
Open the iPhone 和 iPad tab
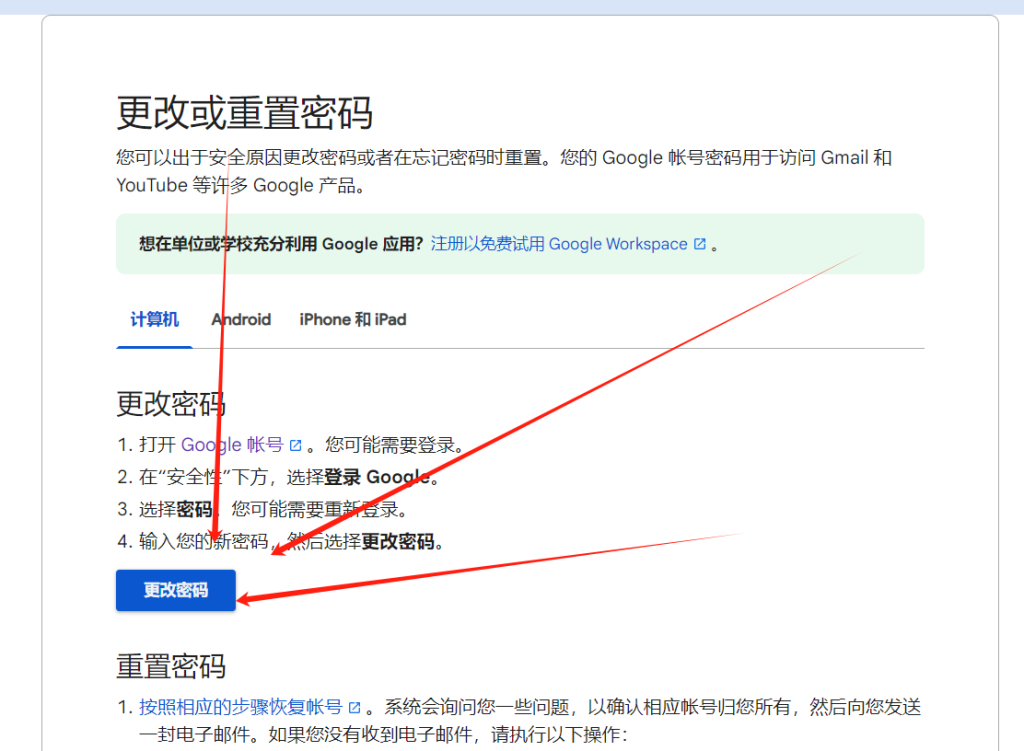(x=352, y=320)
